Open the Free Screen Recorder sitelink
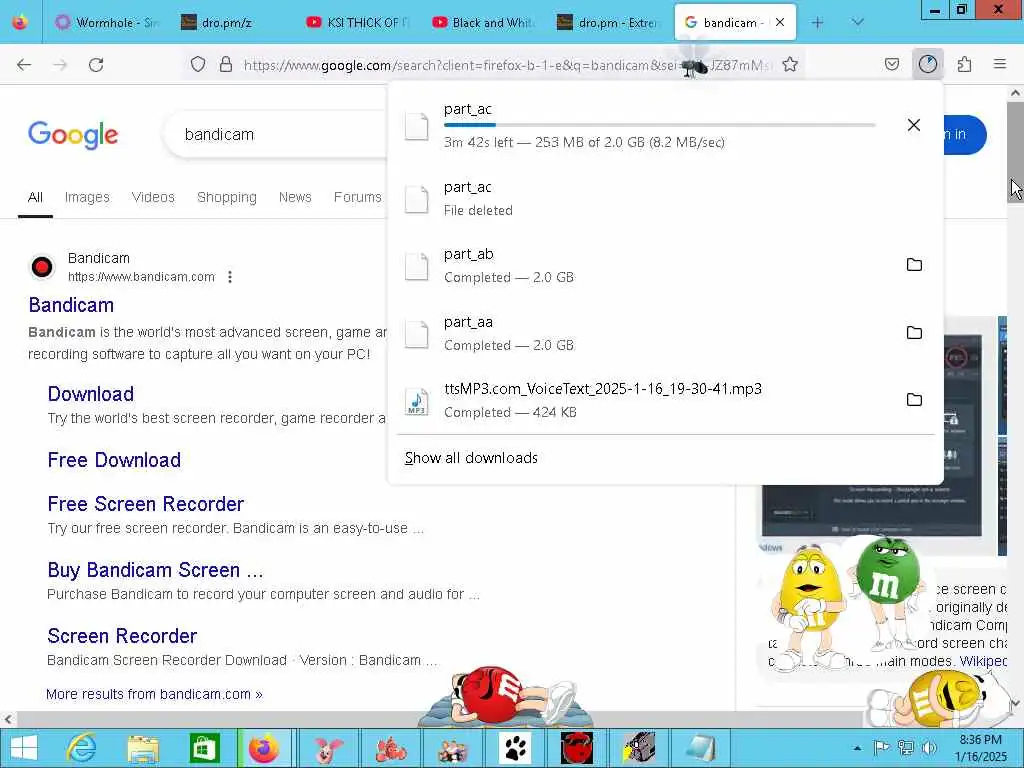The width and height of the screenshot is (1024, 768). [146, 504]
